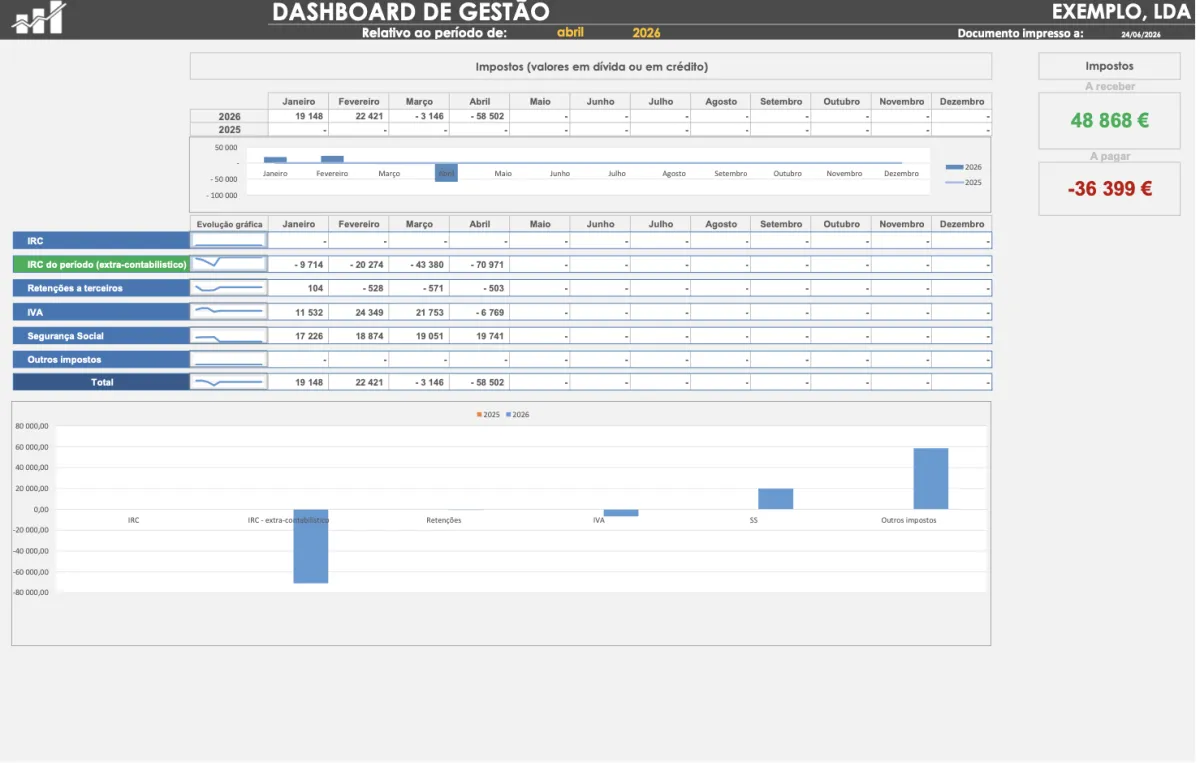This screenshot has width=1200, height=763.
Task: Select the - 9 714 cell
Action: [x=299, y=264]
